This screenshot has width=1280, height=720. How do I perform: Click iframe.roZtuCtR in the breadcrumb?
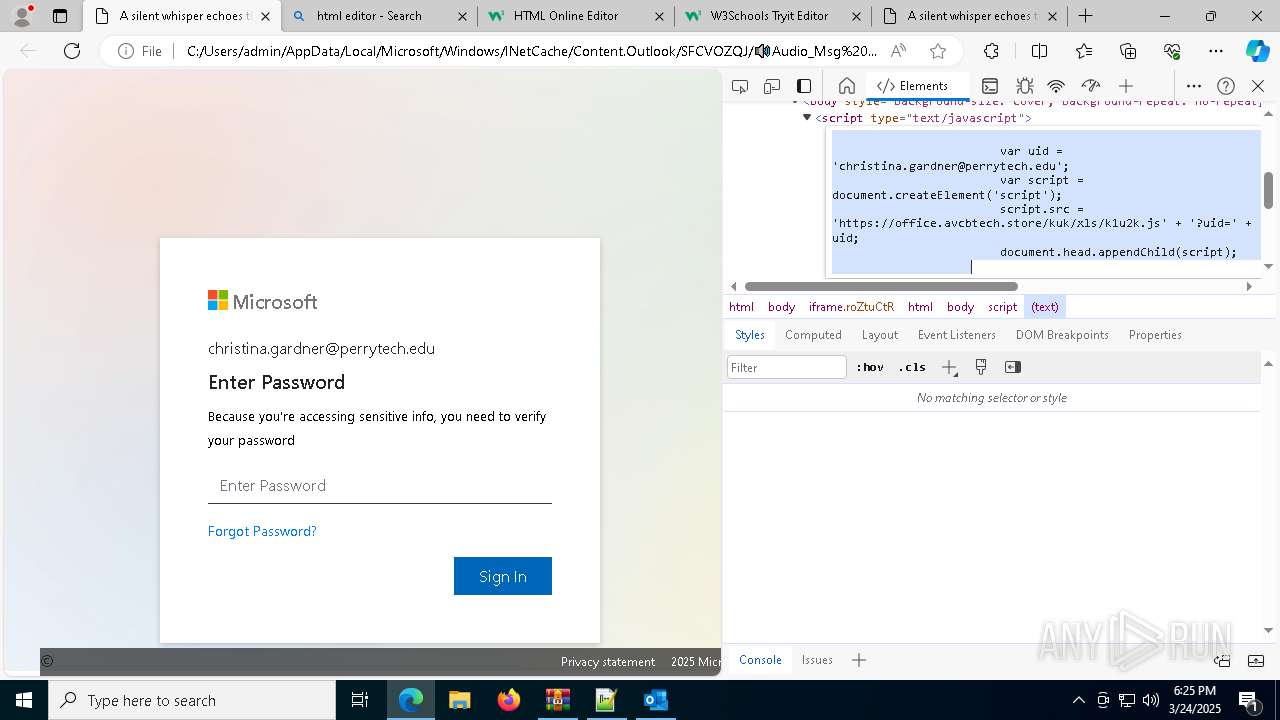point(851,307)
